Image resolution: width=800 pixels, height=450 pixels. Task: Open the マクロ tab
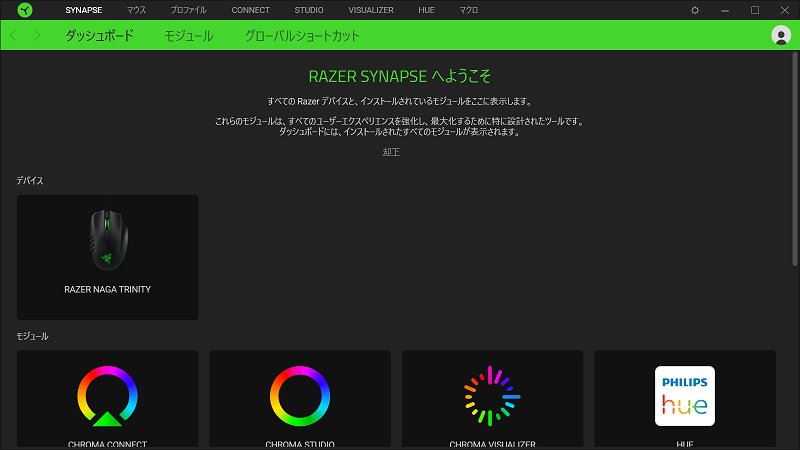click(x=468, y=10)
